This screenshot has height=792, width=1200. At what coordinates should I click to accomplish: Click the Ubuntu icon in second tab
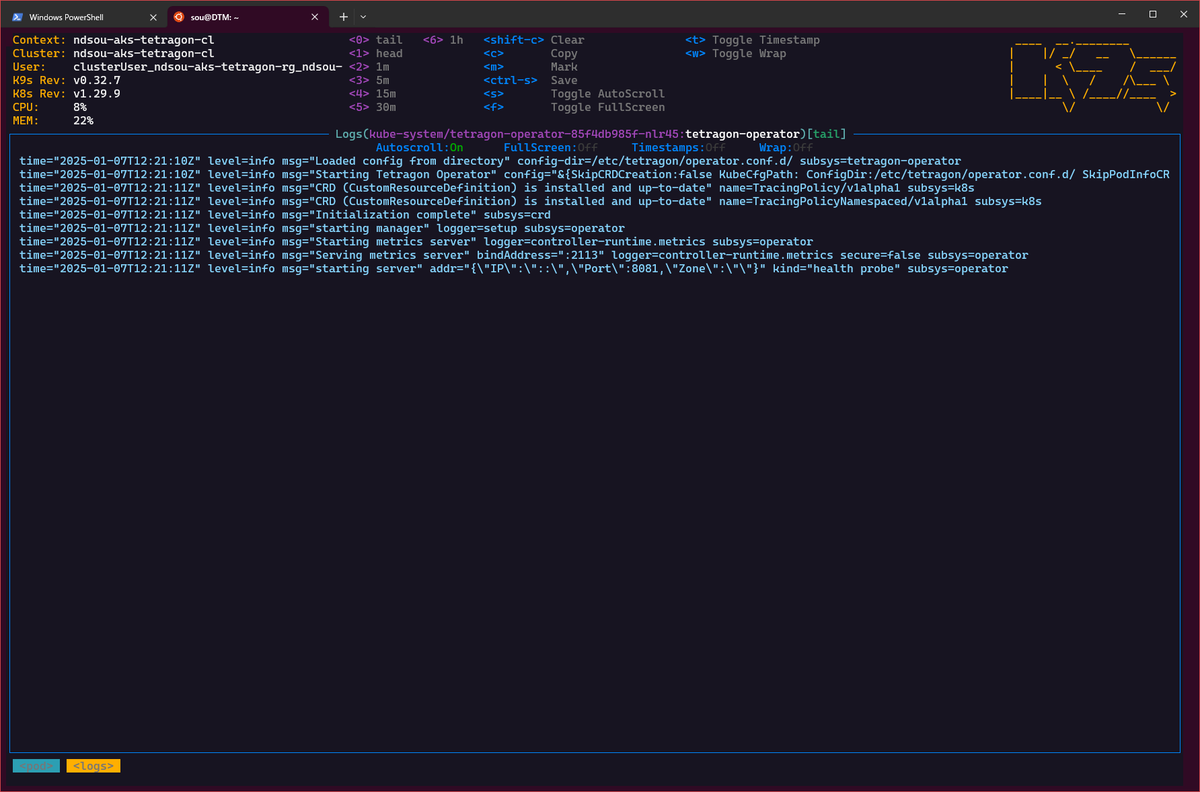pos(178,17)
